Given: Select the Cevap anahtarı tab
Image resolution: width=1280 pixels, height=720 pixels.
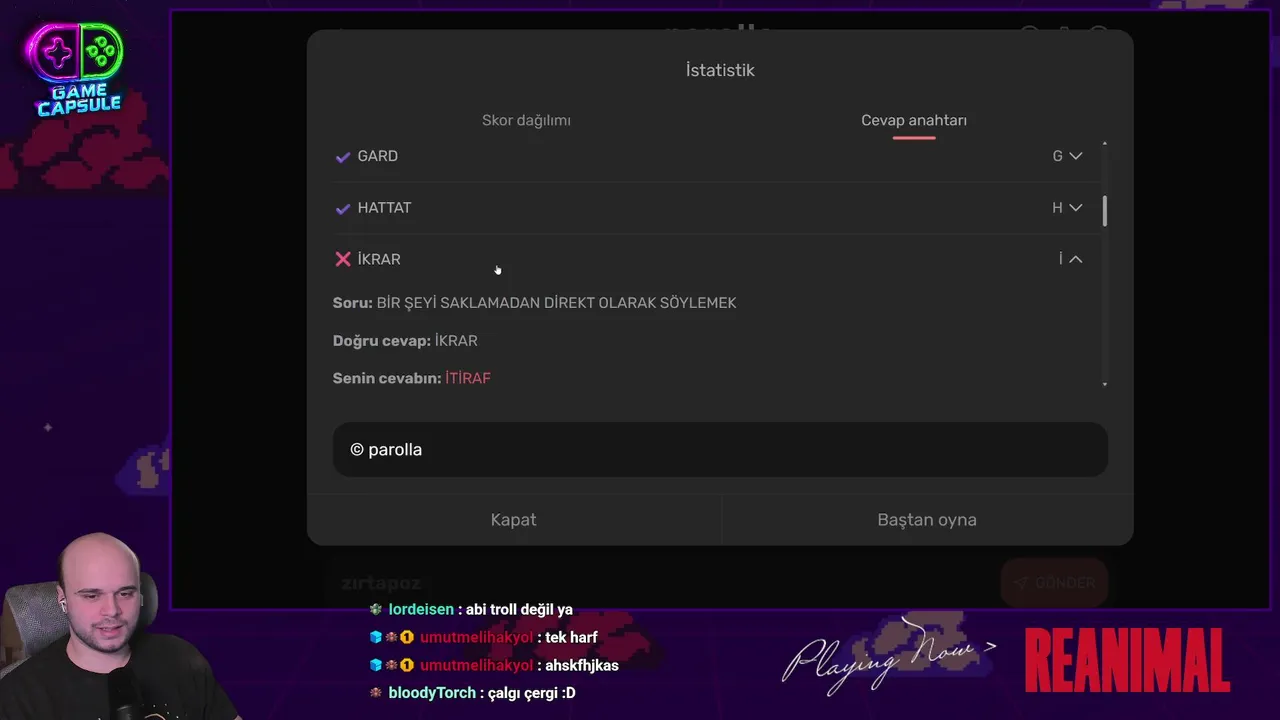Looking at the screenshot, I should pos(914,120).
